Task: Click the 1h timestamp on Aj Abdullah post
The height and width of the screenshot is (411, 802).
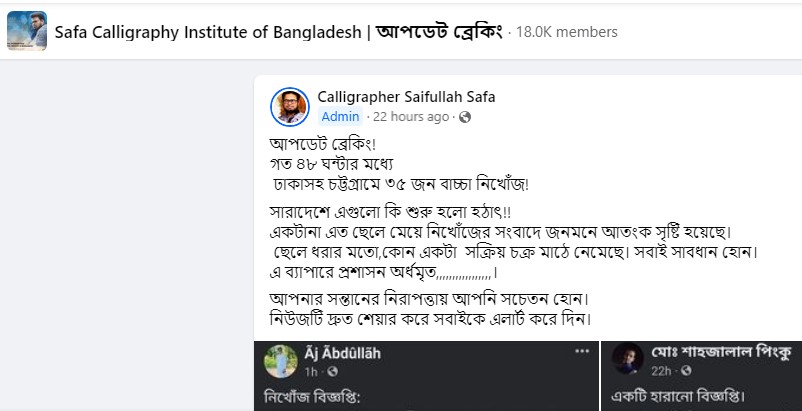Action: (311, 371)
